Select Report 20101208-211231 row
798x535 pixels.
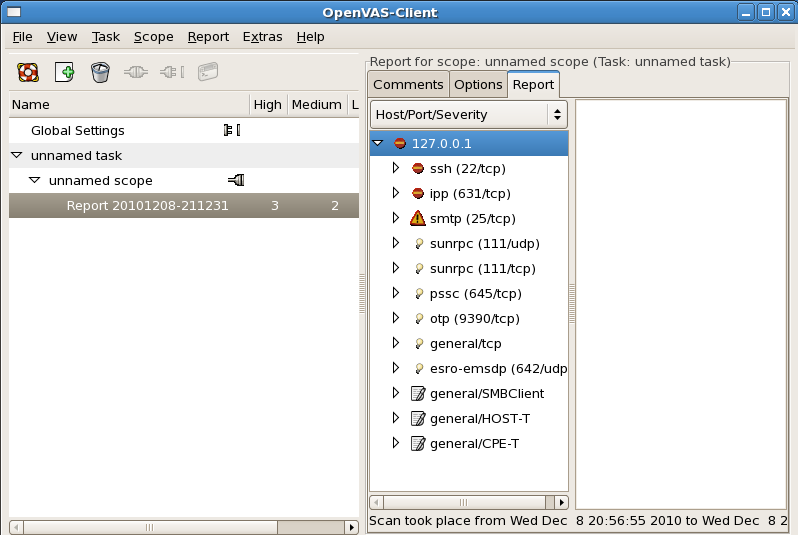tap(184, 206)
